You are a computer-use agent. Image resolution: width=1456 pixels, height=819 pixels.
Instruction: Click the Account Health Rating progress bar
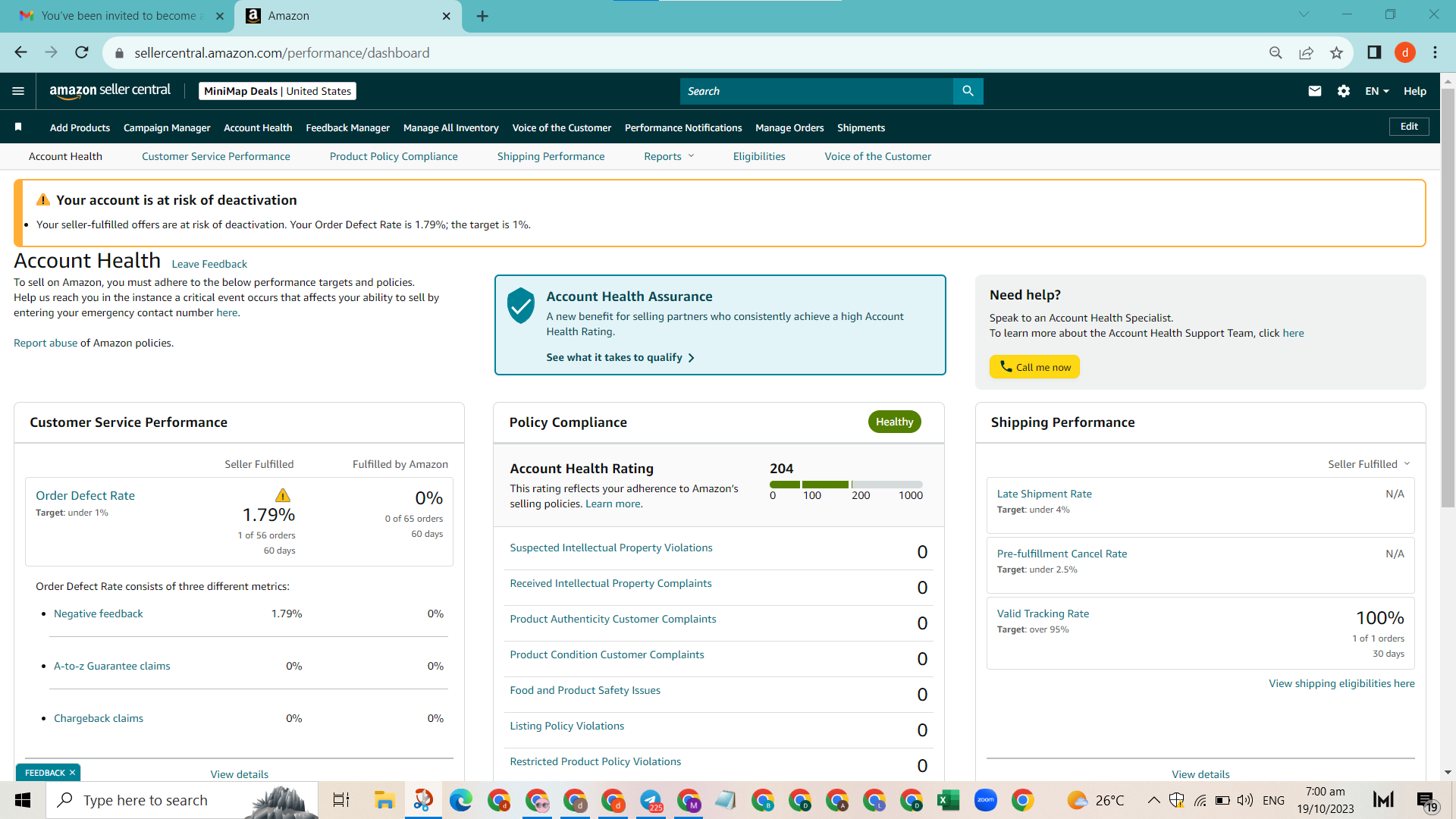click(846, 484)
